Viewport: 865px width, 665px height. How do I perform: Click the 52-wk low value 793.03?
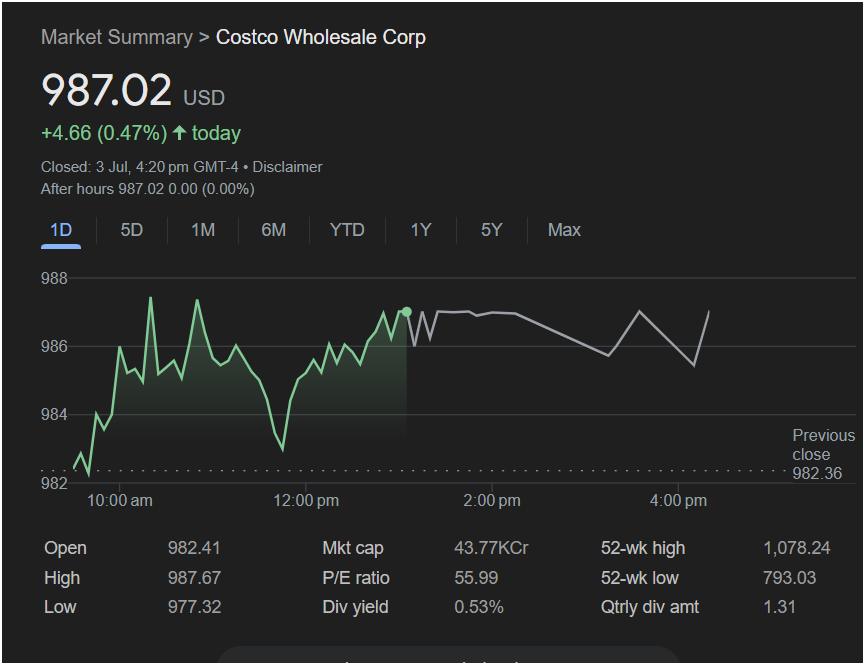789,578
